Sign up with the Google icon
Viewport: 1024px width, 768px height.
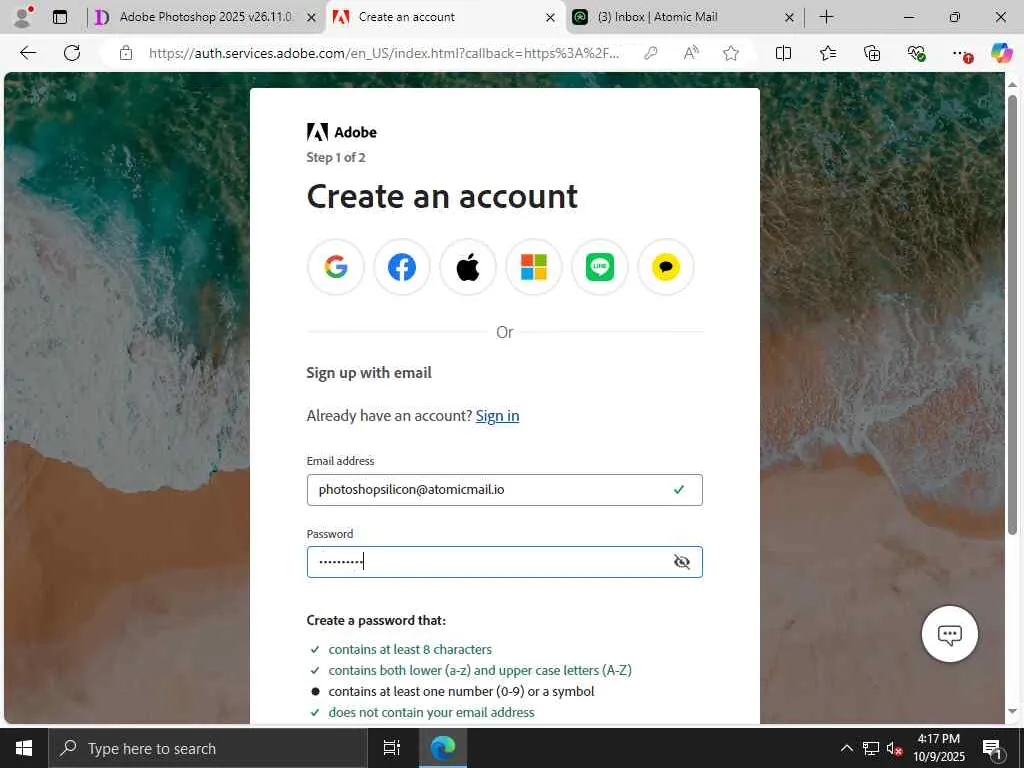coord(336,267)
